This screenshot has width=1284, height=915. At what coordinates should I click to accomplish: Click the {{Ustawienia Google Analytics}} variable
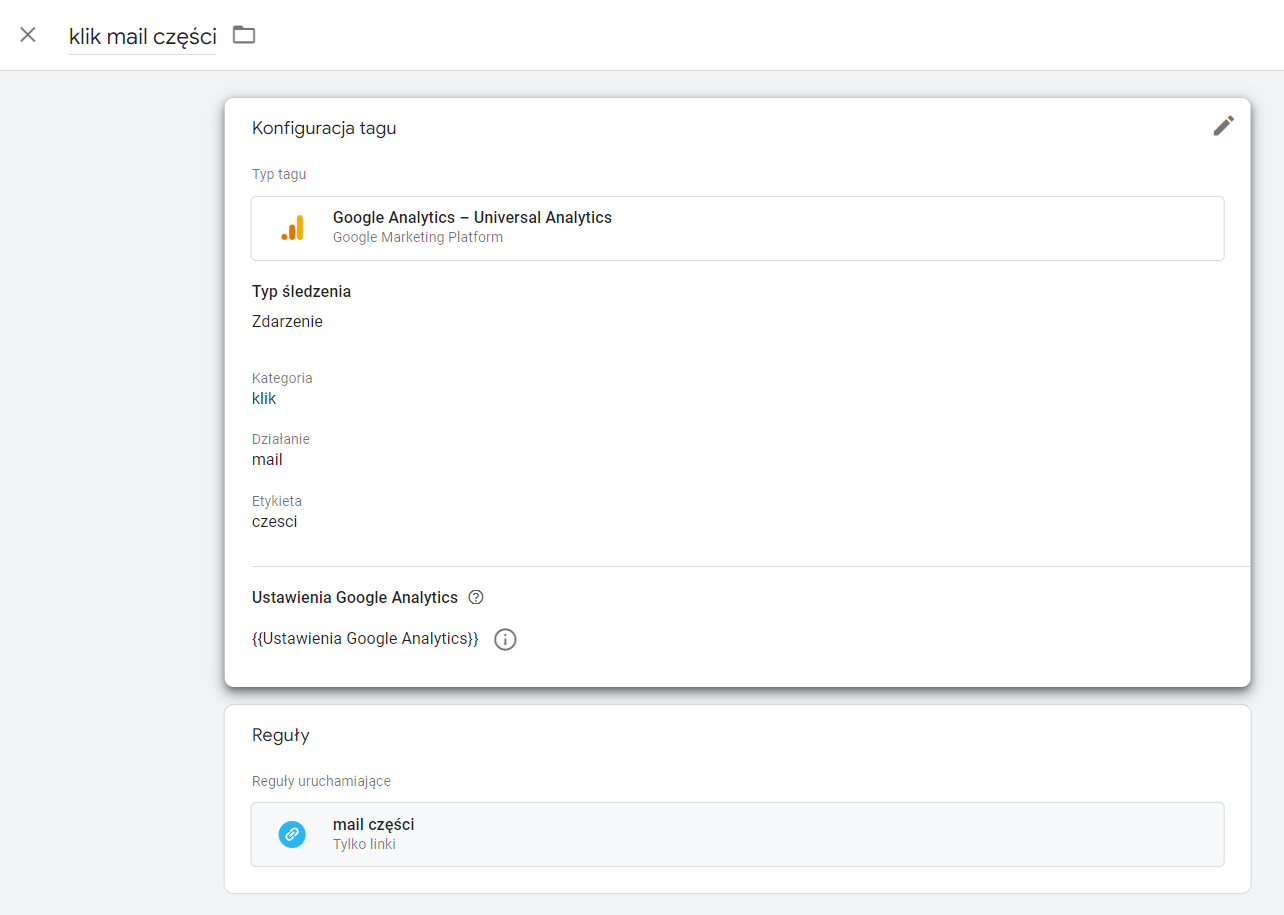[366, 638]
